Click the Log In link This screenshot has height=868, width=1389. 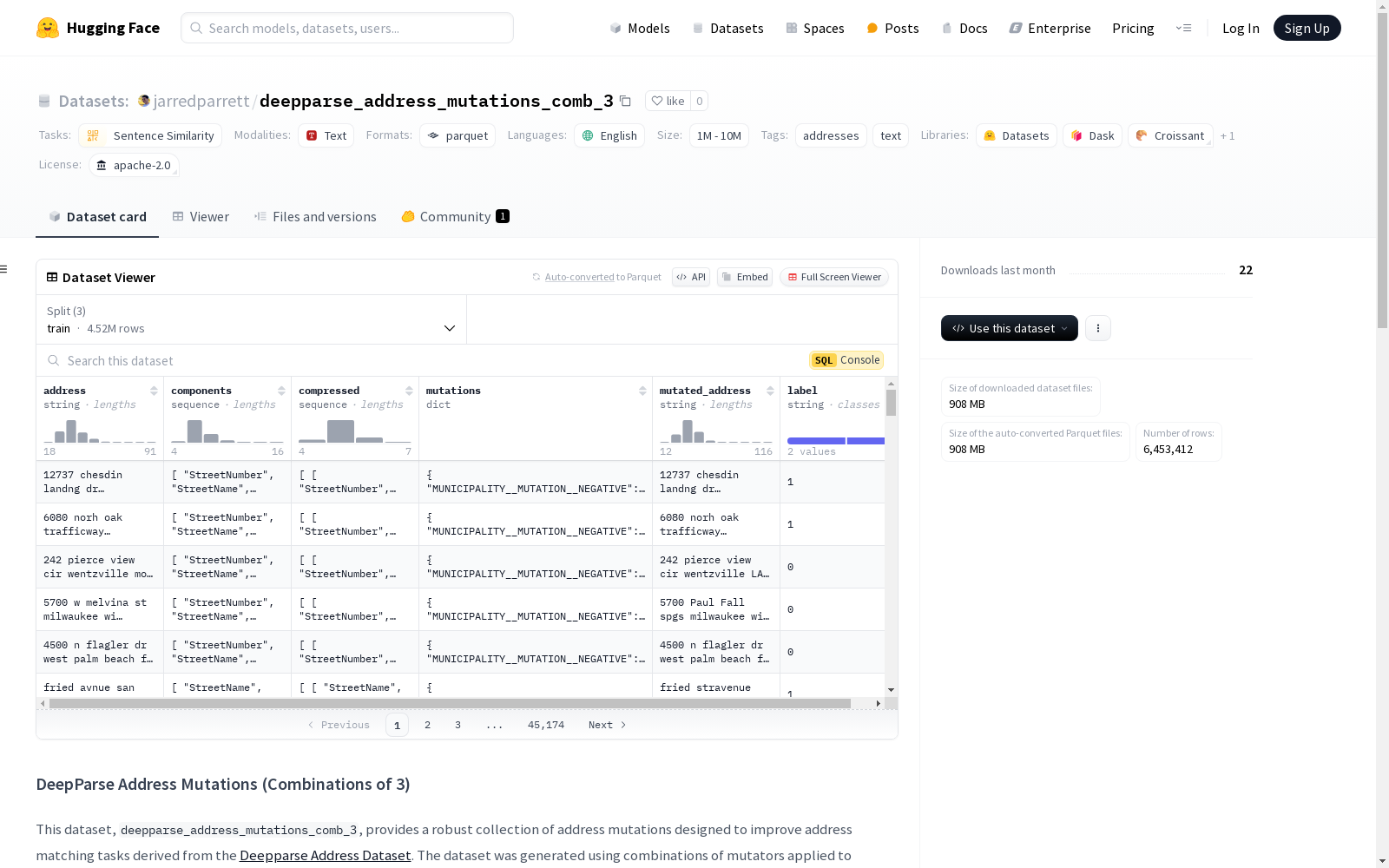pyautogui.click(x=1241, y=28)
